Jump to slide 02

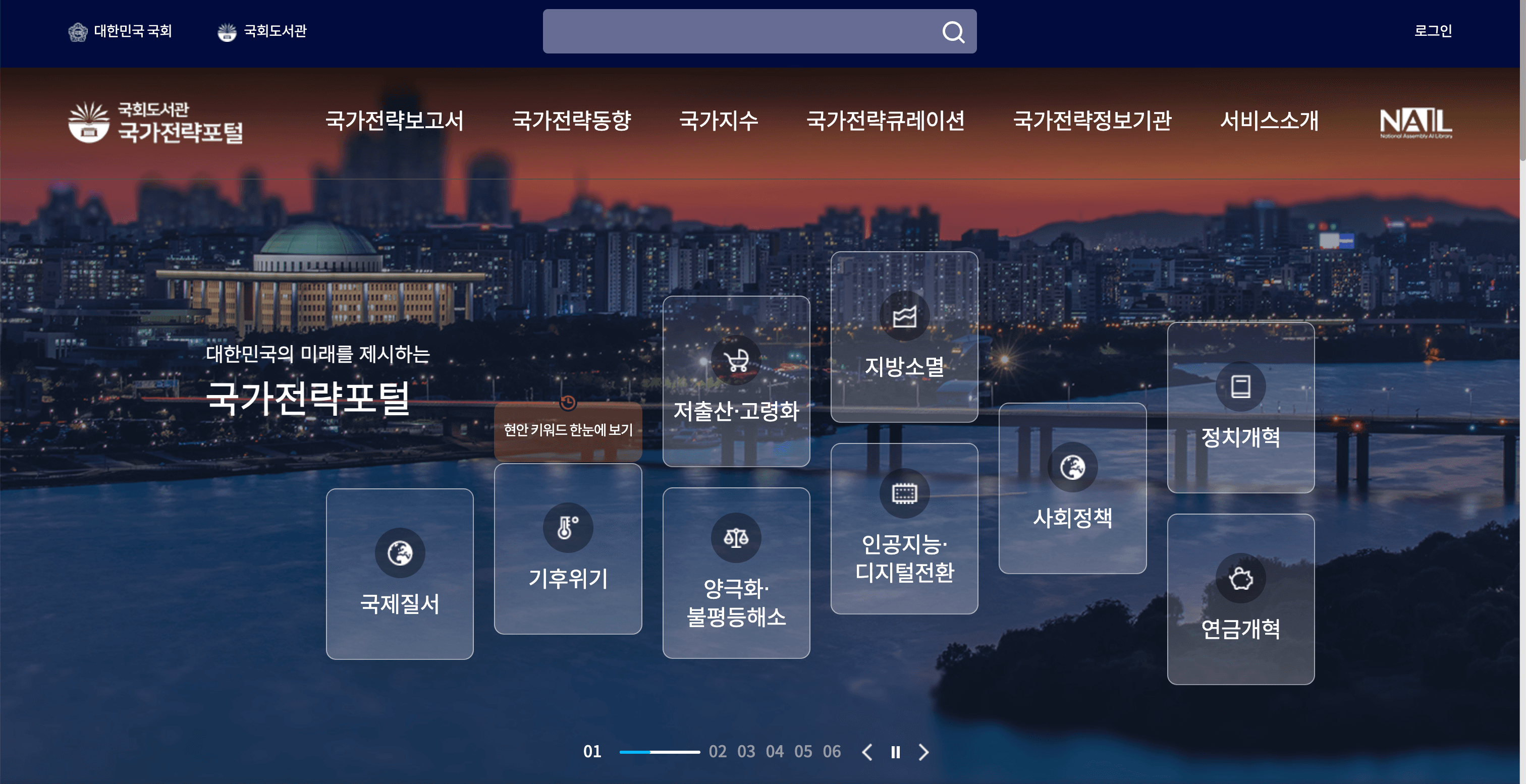(x=718, y=752)
